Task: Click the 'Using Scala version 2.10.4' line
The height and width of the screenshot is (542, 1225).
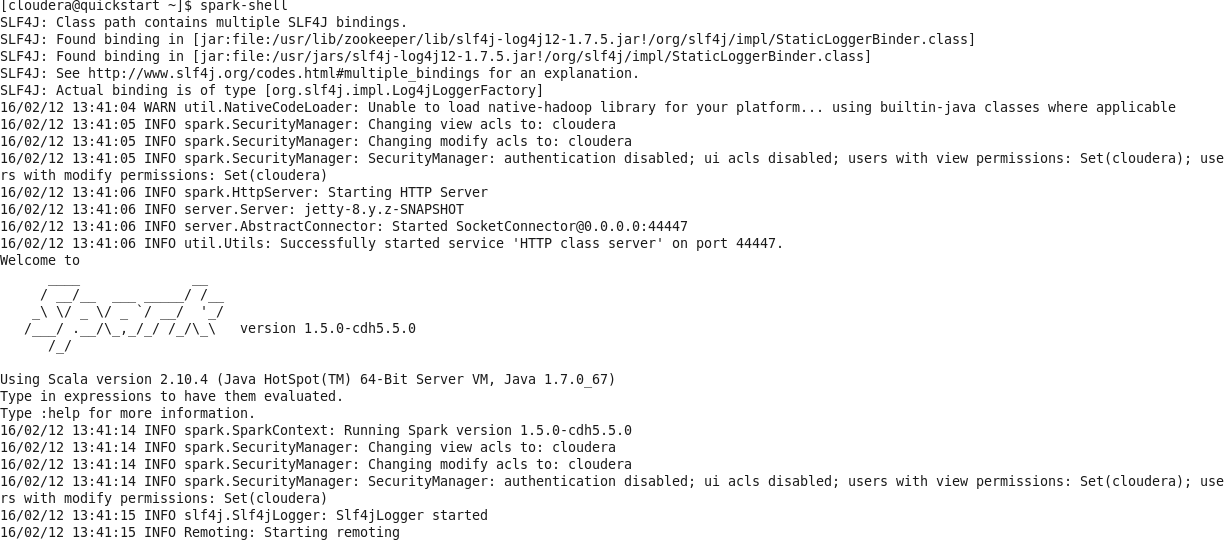Action: coord(308,380)
